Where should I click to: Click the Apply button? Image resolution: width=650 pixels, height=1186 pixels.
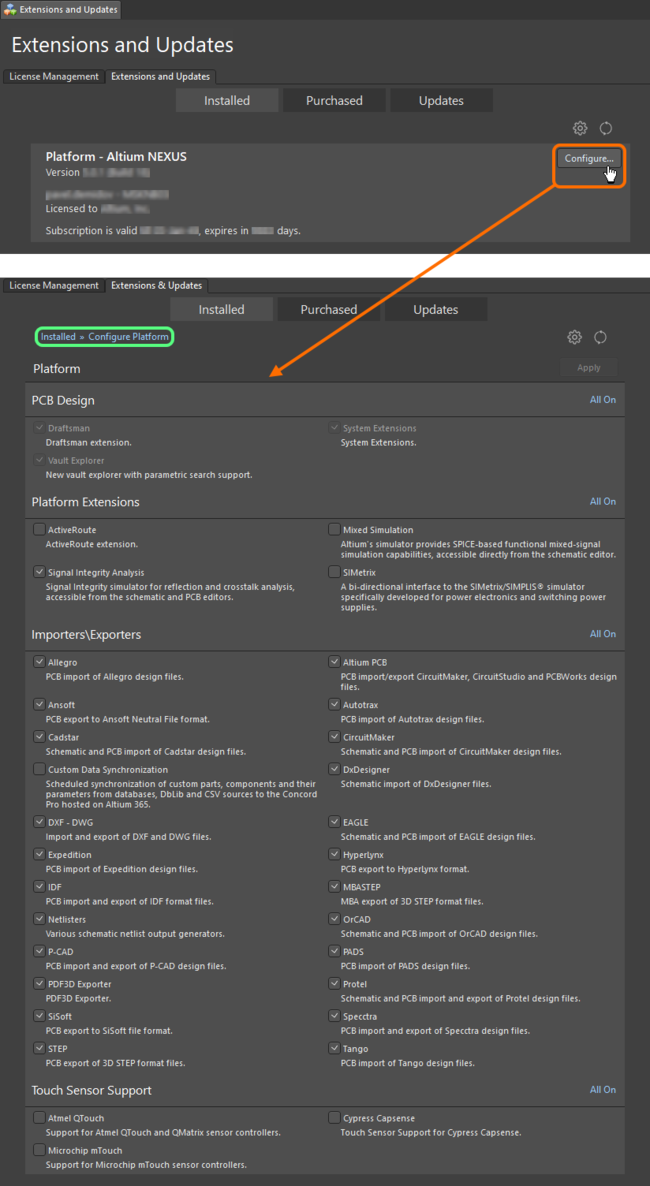588,368
